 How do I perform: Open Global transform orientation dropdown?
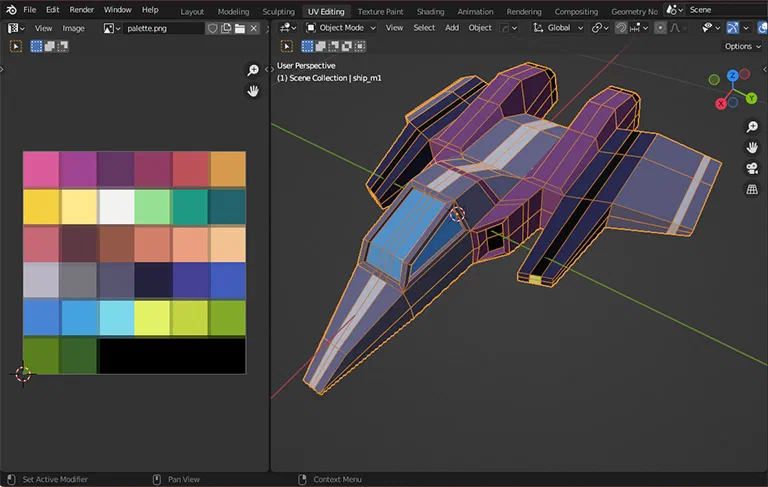[x=559, y=28]
